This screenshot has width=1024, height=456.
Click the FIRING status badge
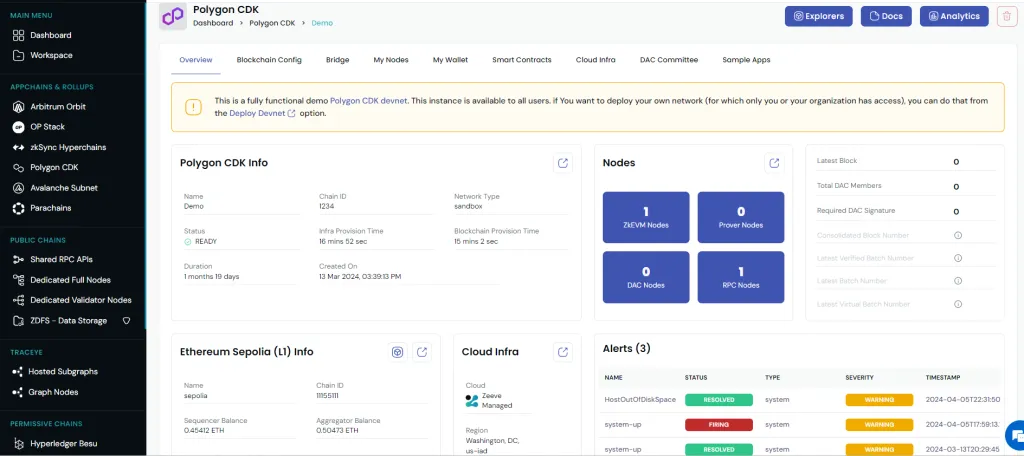click(718, 425)
